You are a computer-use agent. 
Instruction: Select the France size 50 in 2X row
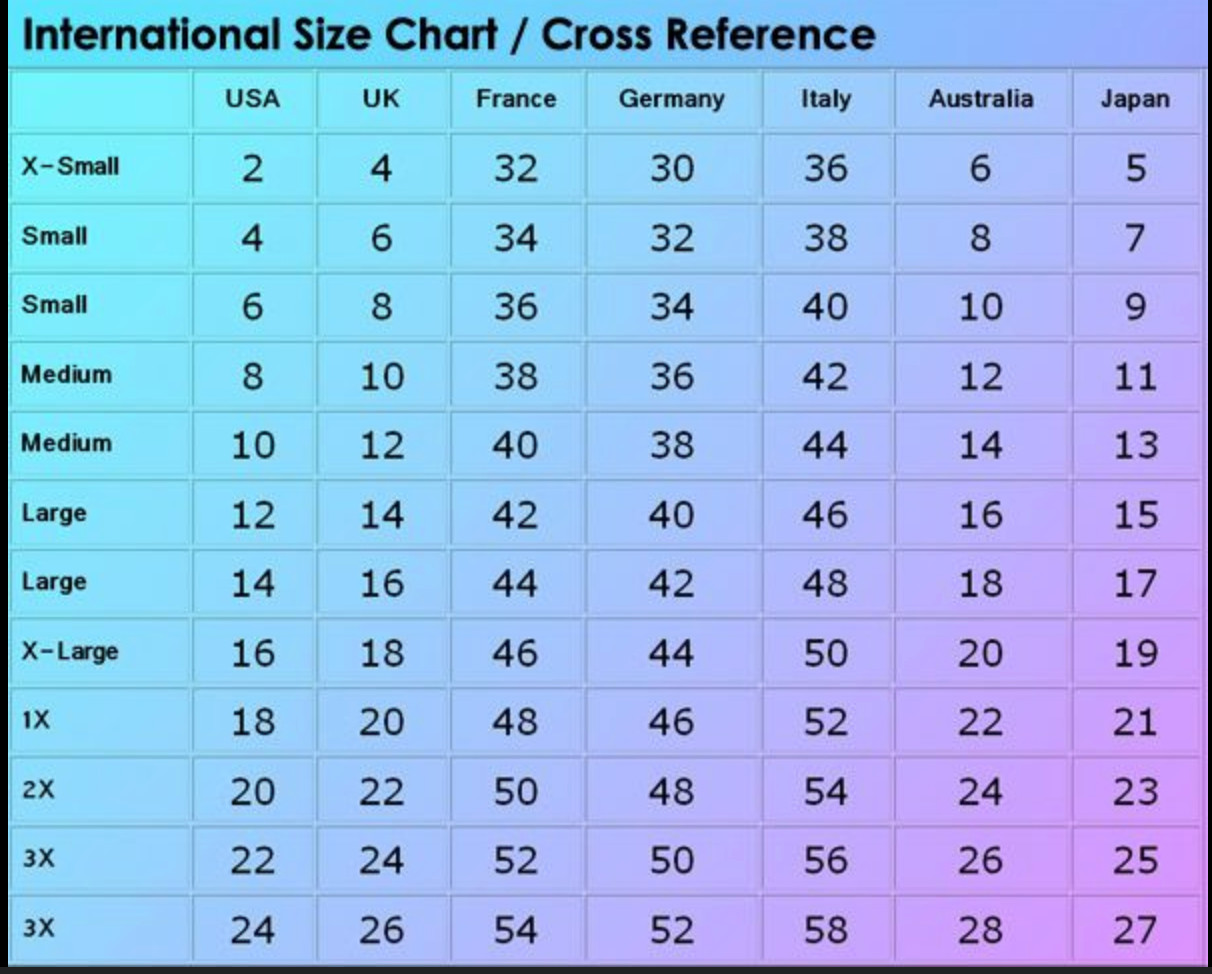[x=515, y=791]
